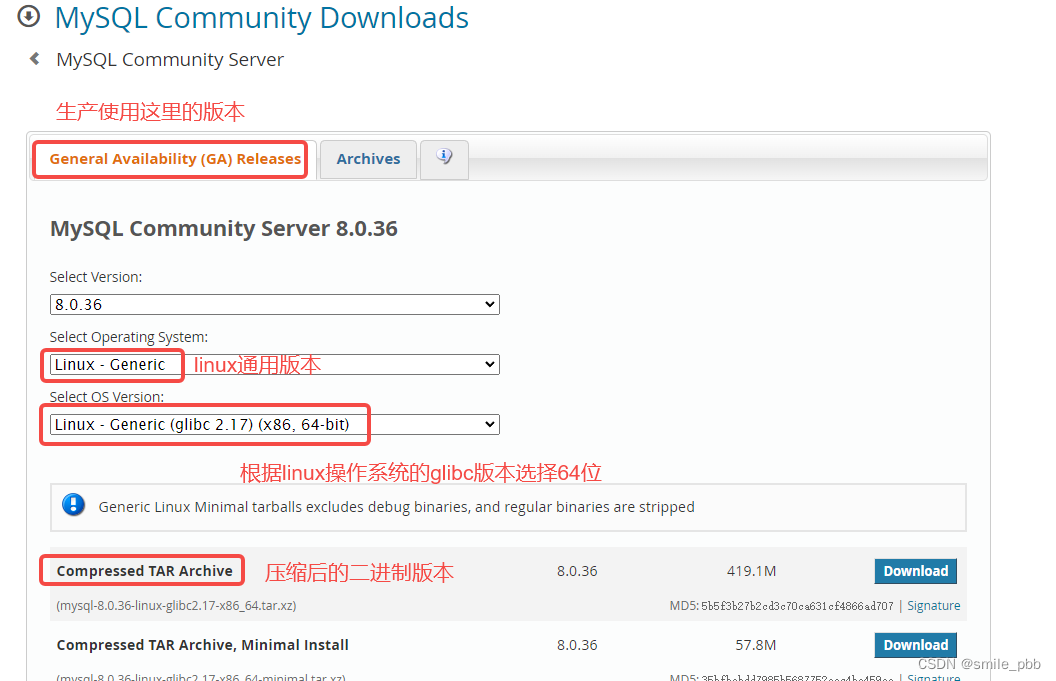Click the Compressed TAR Archive label
Viewport: 1056px width, 681px height.
click(x=144, y=571)
